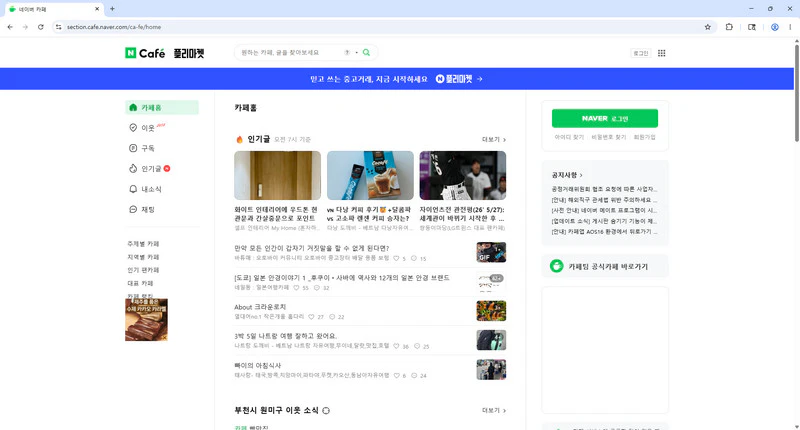Image resolution: width=800 pixels, height=430 pixels.
Task: Click 카페팀 공식카페 바로가기 link
Action: pyautogui.click(x=605, y=266)
